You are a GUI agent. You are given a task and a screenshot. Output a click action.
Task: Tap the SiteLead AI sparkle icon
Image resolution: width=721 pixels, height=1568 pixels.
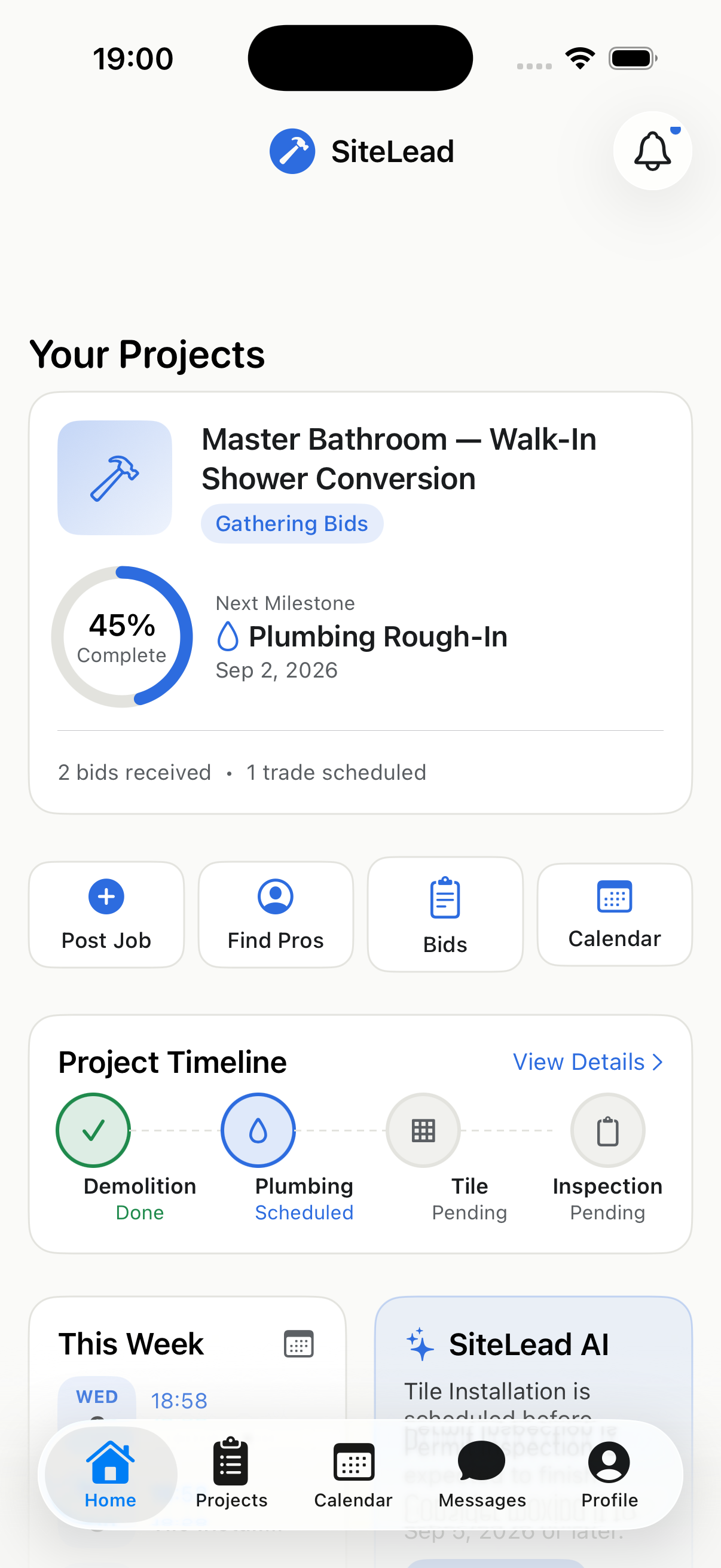click(420, 1344)
